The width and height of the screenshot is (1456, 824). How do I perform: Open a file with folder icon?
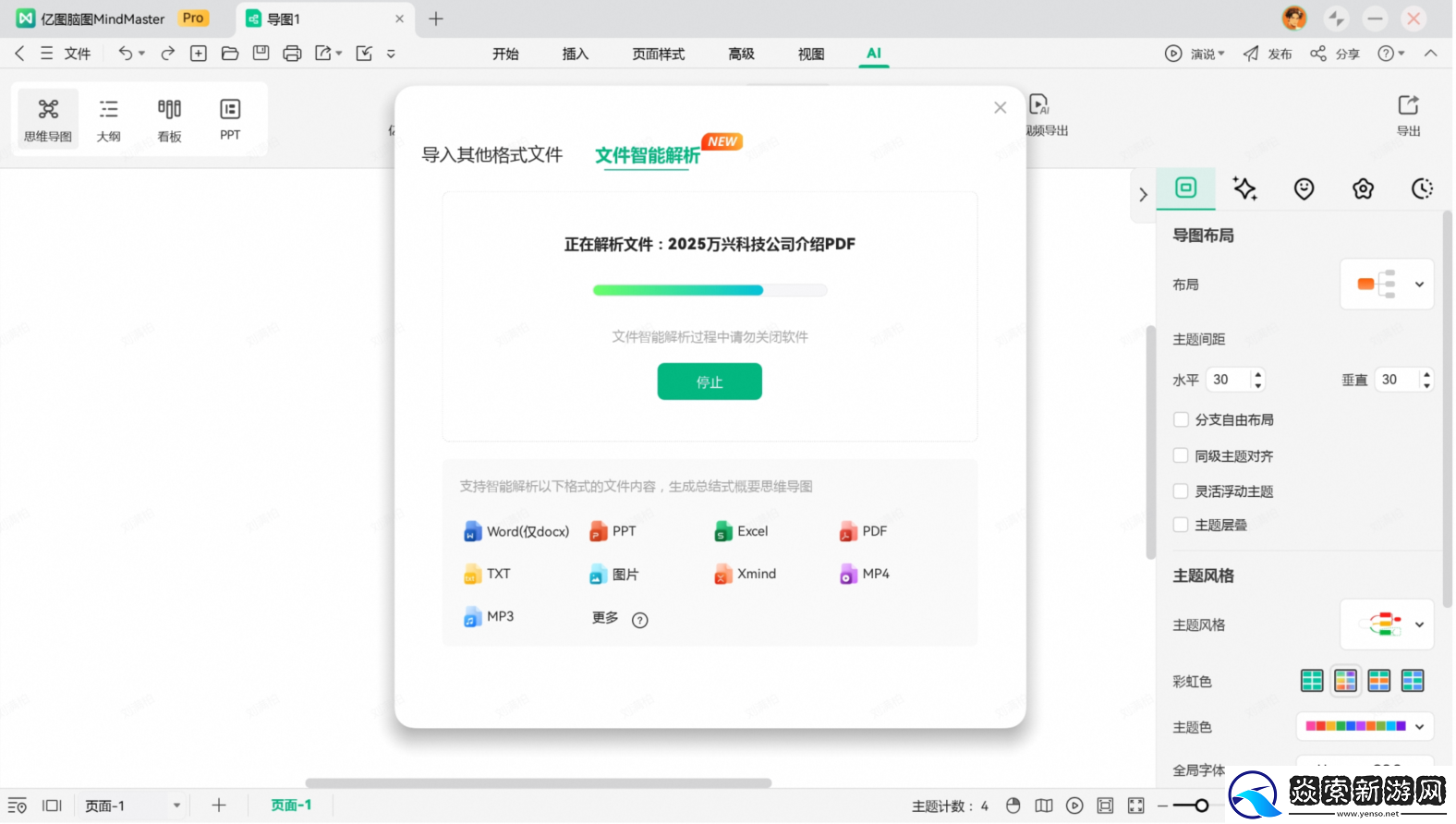pos(230,54)
